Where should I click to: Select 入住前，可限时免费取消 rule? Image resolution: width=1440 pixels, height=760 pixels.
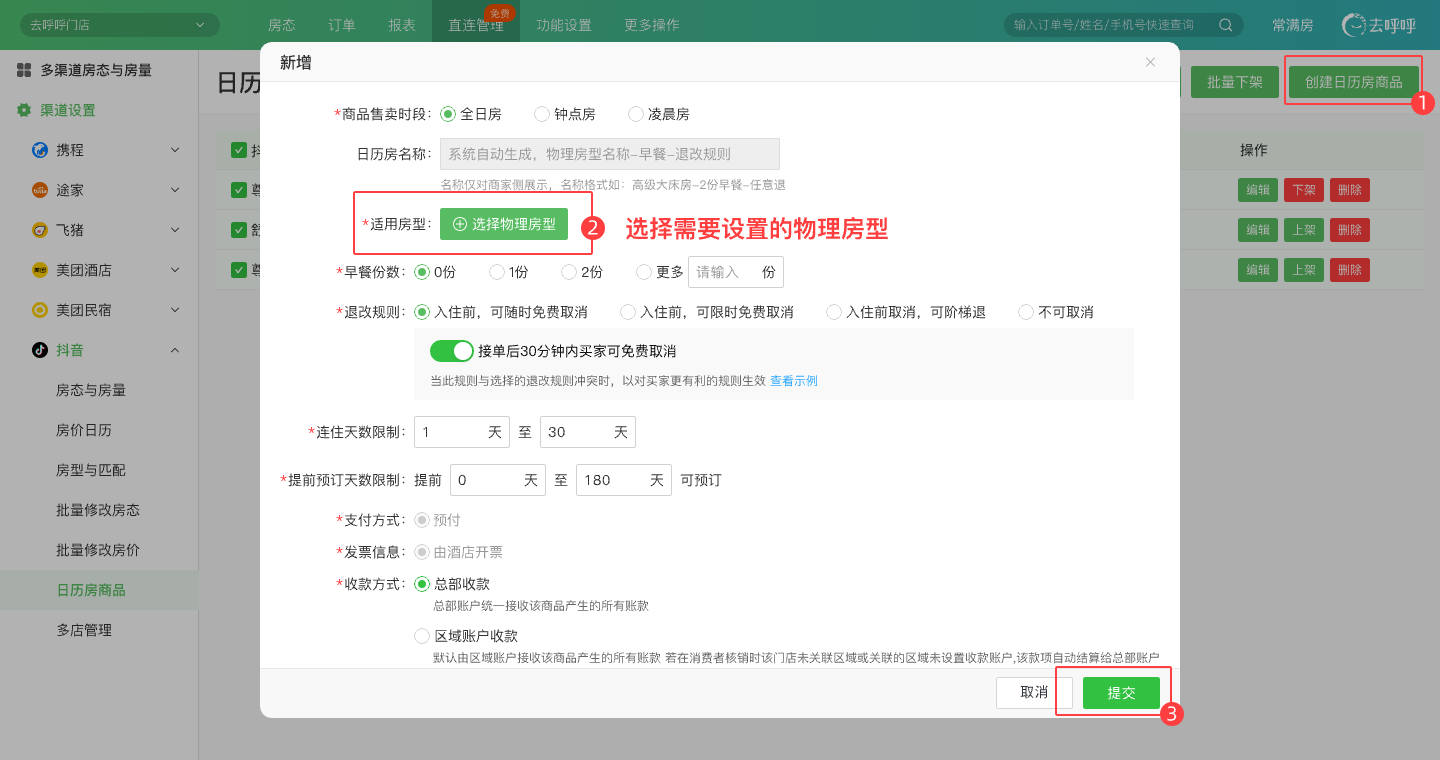click(x=628, y=312)
